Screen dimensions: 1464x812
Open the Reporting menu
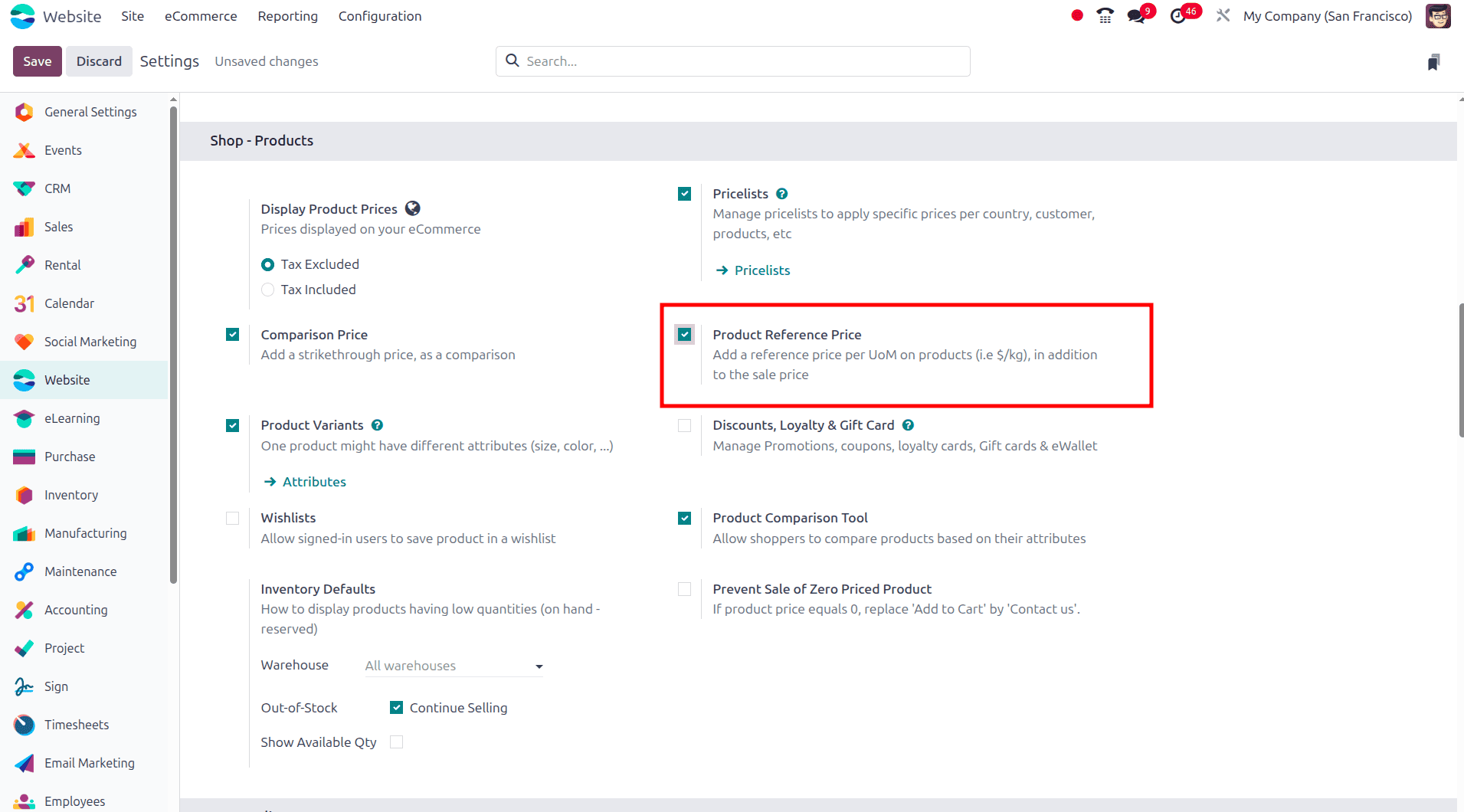[x=288, y=16]
